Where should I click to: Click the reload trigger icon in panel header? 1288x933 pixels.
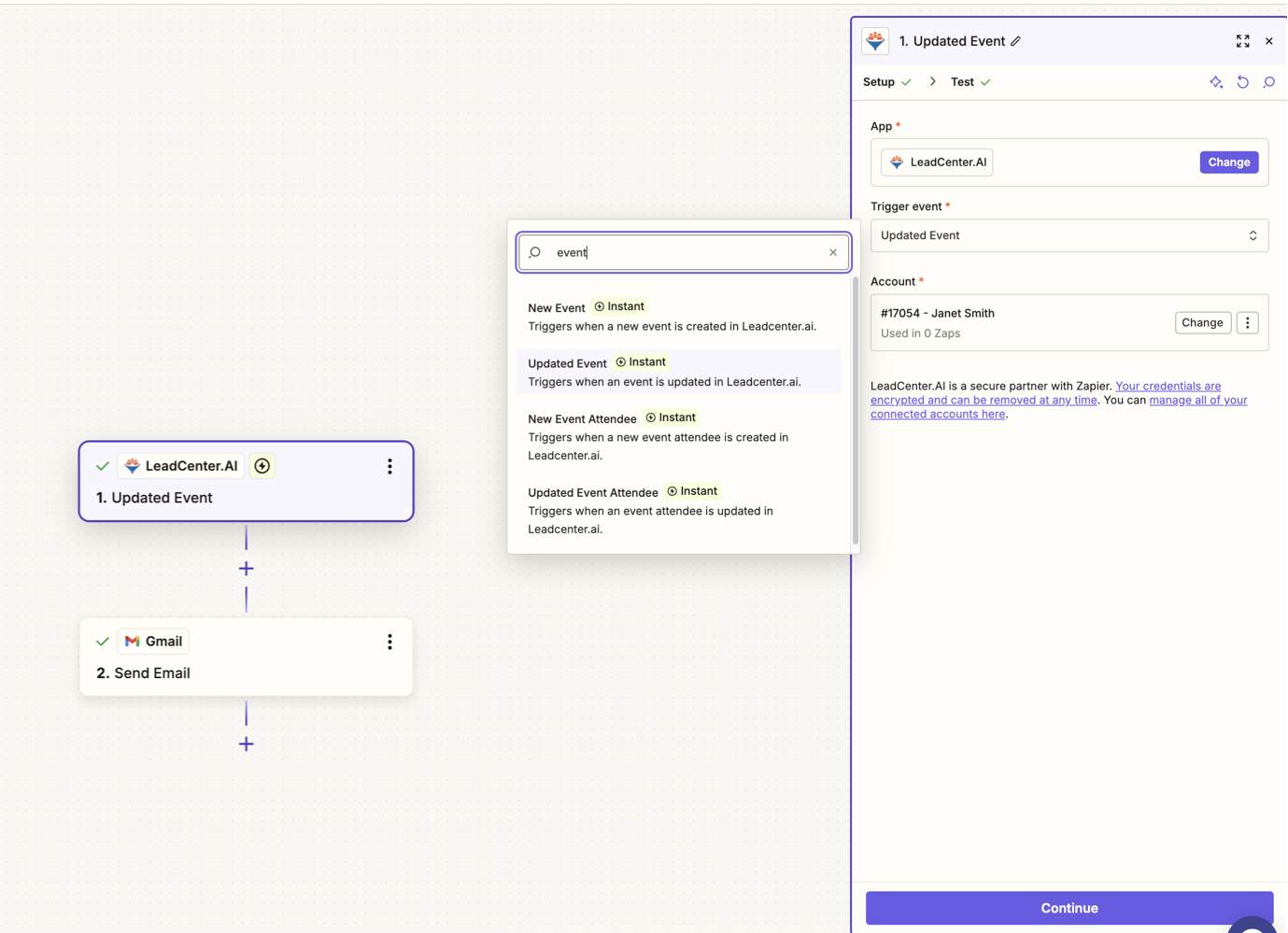click(1243, 82)
